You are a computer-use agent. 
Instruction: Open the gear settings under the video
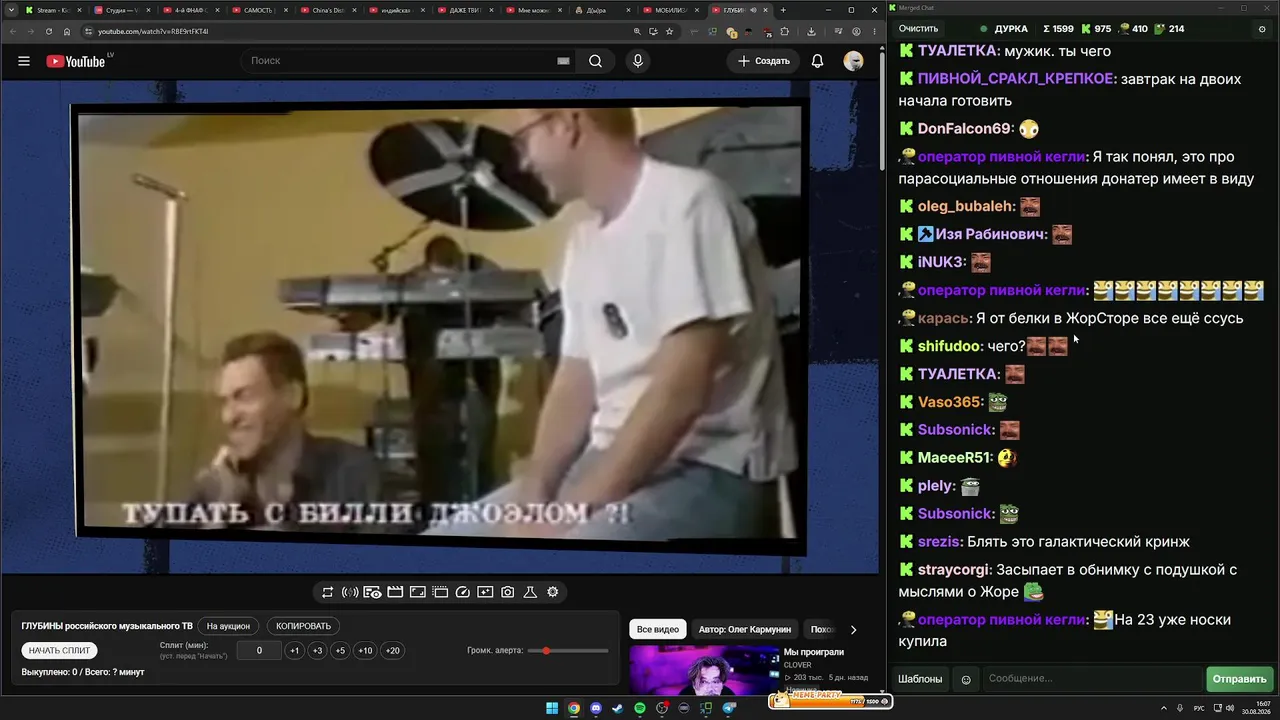tap(552, 592)
